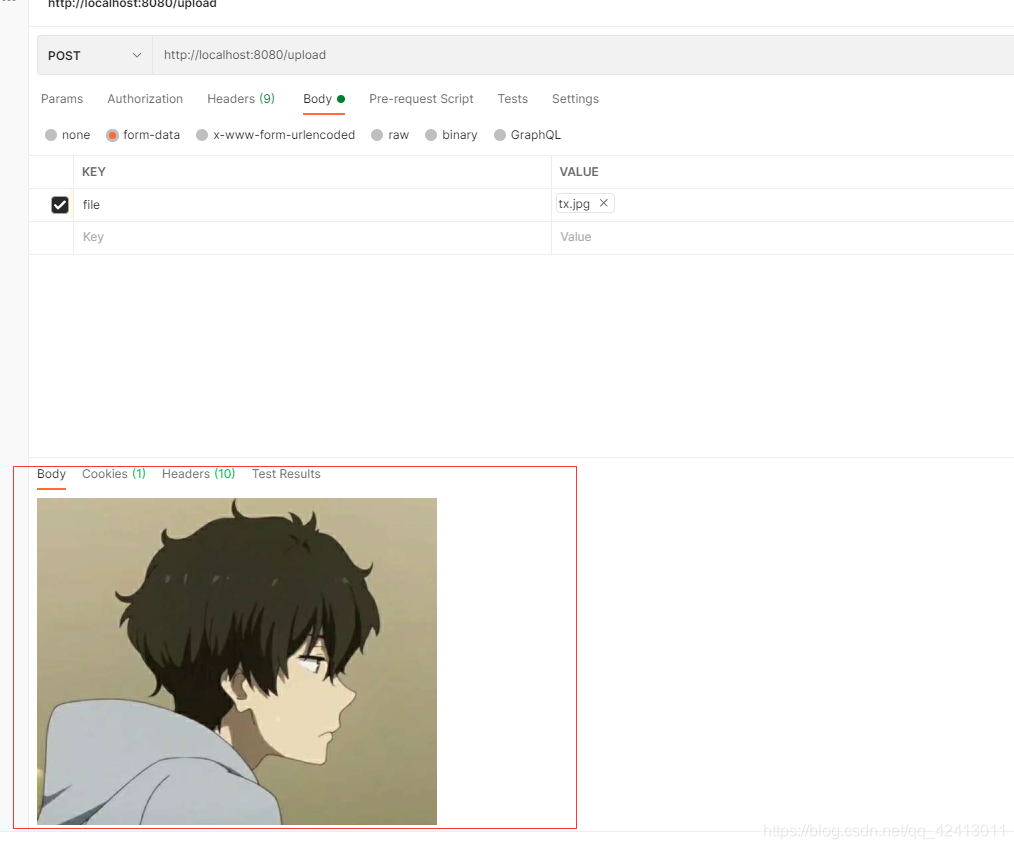Viewport: 1014px width, 849px height.
Task: Uncheck the file row checkbox
Action: (59, 205)
